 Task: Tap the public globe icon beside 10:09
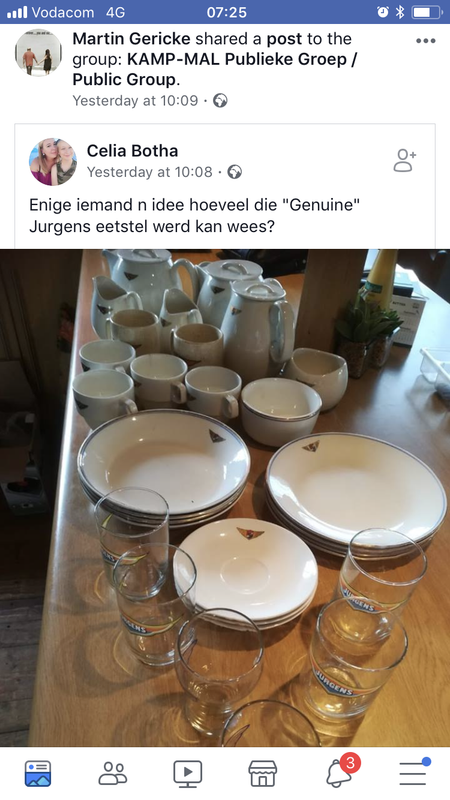click(x=220, y=101)
